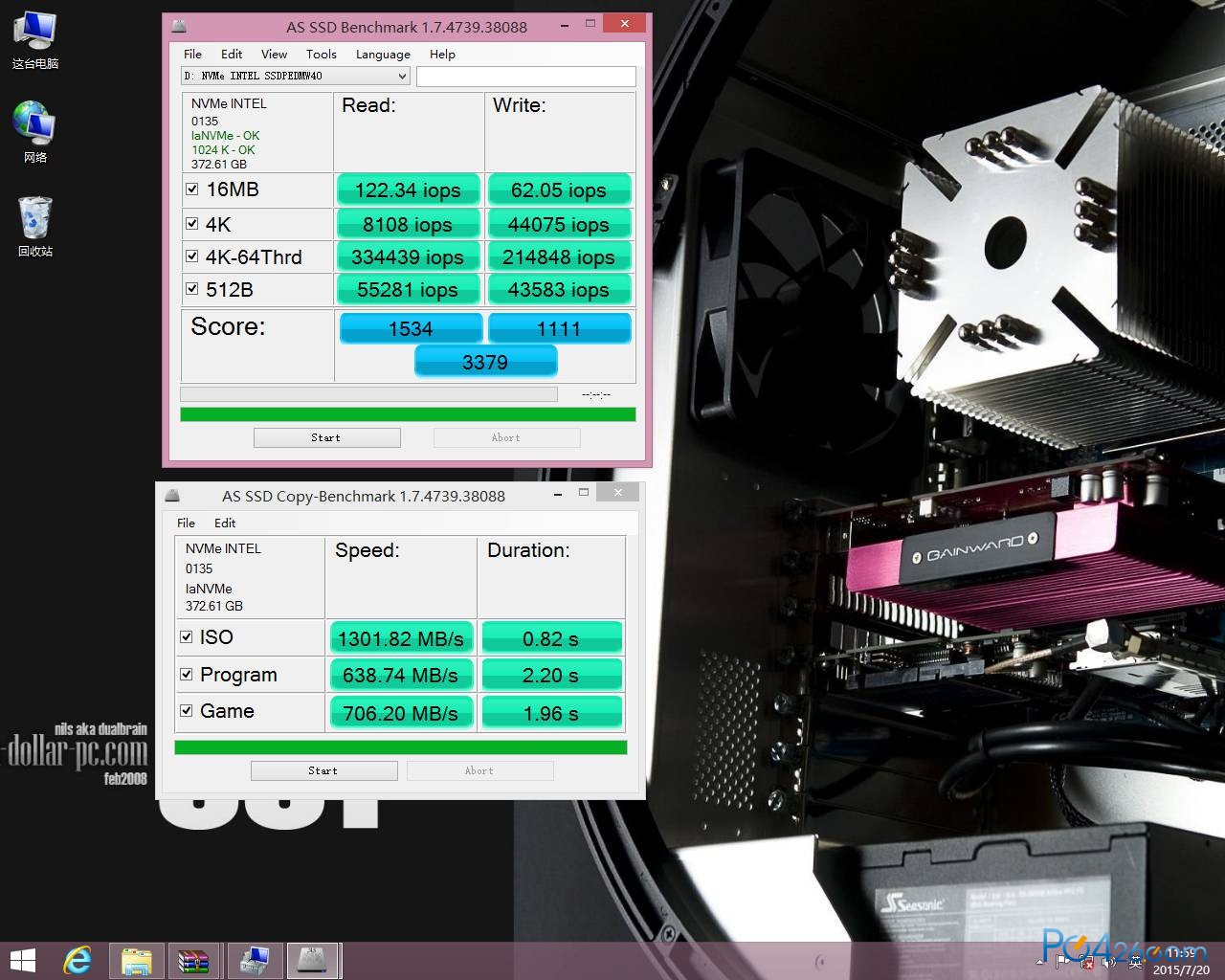The image size is (1225, 980).
Task: Open File Explorer from taskbar
Action: point(136,960)
